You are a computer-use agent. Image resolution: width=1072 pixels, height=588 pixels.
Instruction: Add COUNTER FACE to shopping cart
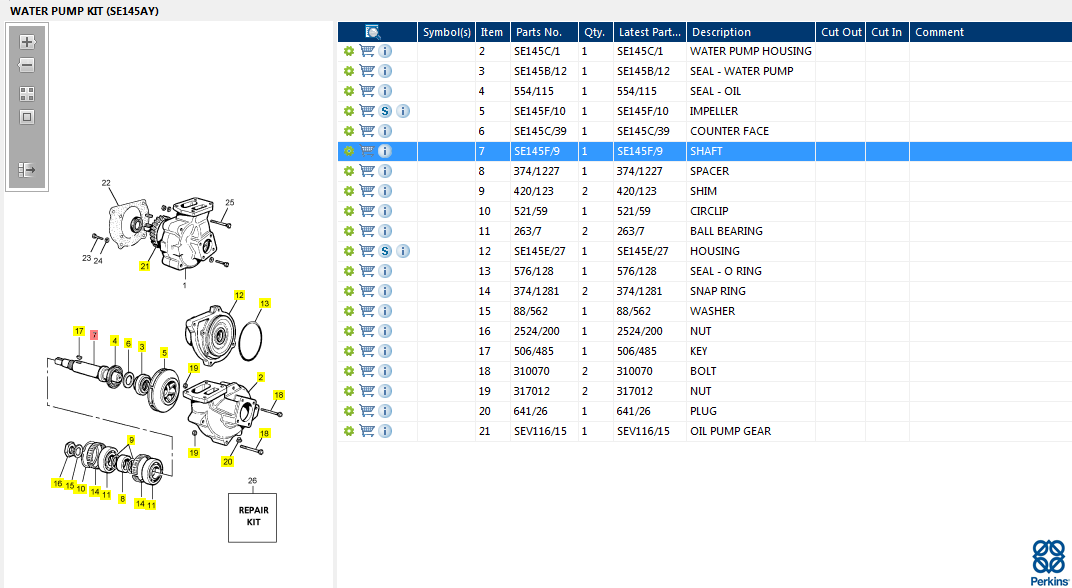point(367,131)
